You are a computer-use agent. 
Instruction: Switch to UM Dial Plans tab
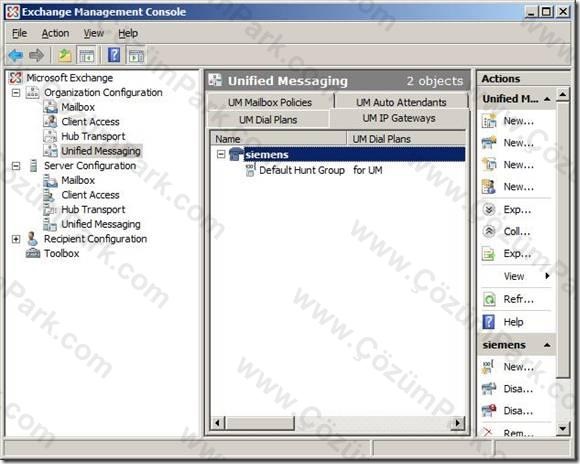[268, 120]
